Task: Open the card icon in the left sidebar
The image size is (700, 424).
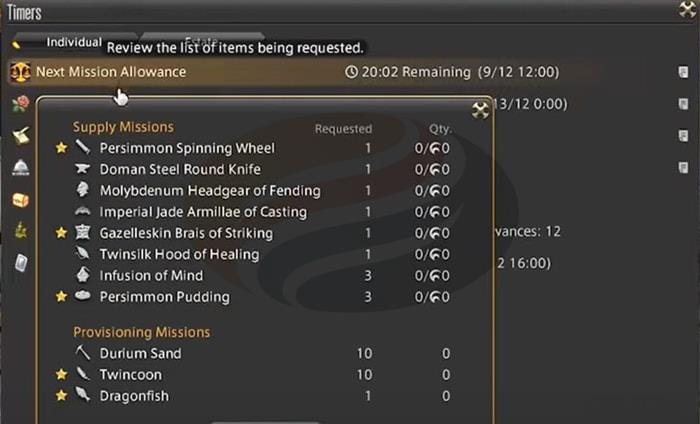Action: [x=21, y=263]
